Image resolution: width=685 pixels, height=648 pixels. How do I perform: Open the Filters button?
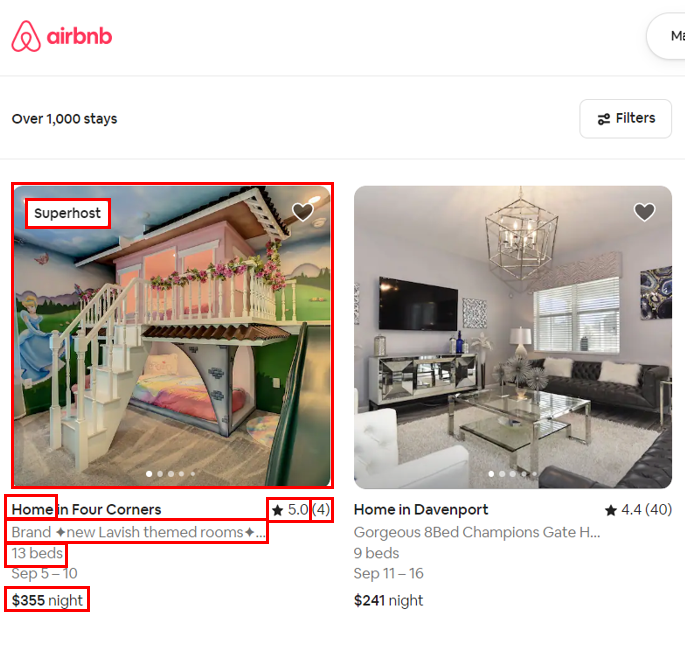point(625,118)
